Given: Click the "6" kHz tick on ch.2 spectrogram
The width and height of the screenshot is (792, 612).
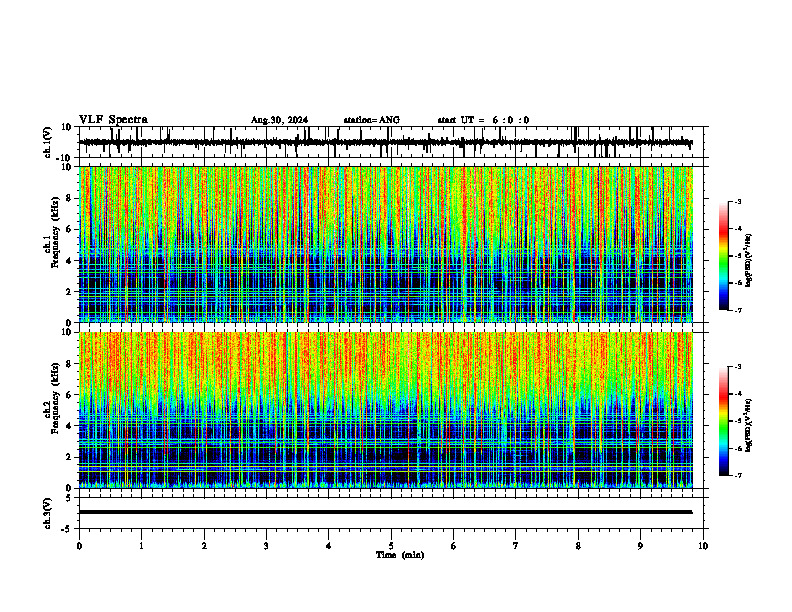Looking at the screenshot, I should [70, 395].
